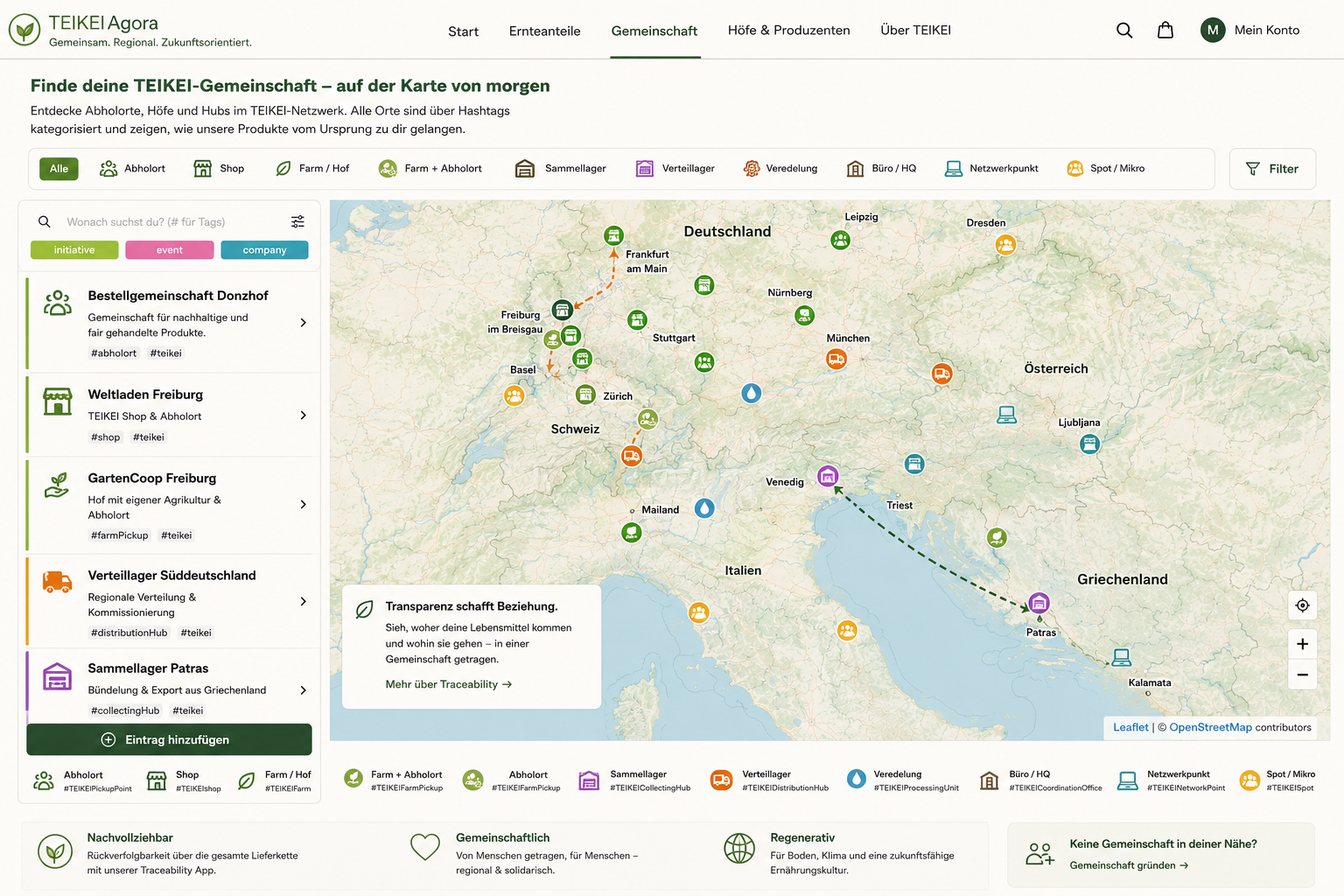Click the Weltladen Freiburg shop icon
Image resolution: width=1344 pixels, height=896 pixels.
click(x=58, y=402)
